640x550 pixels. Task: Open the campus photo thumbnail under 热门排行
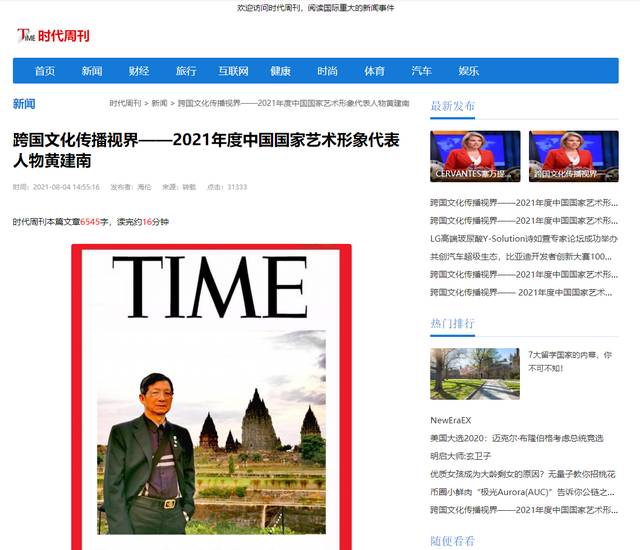(x=475, y=374)
